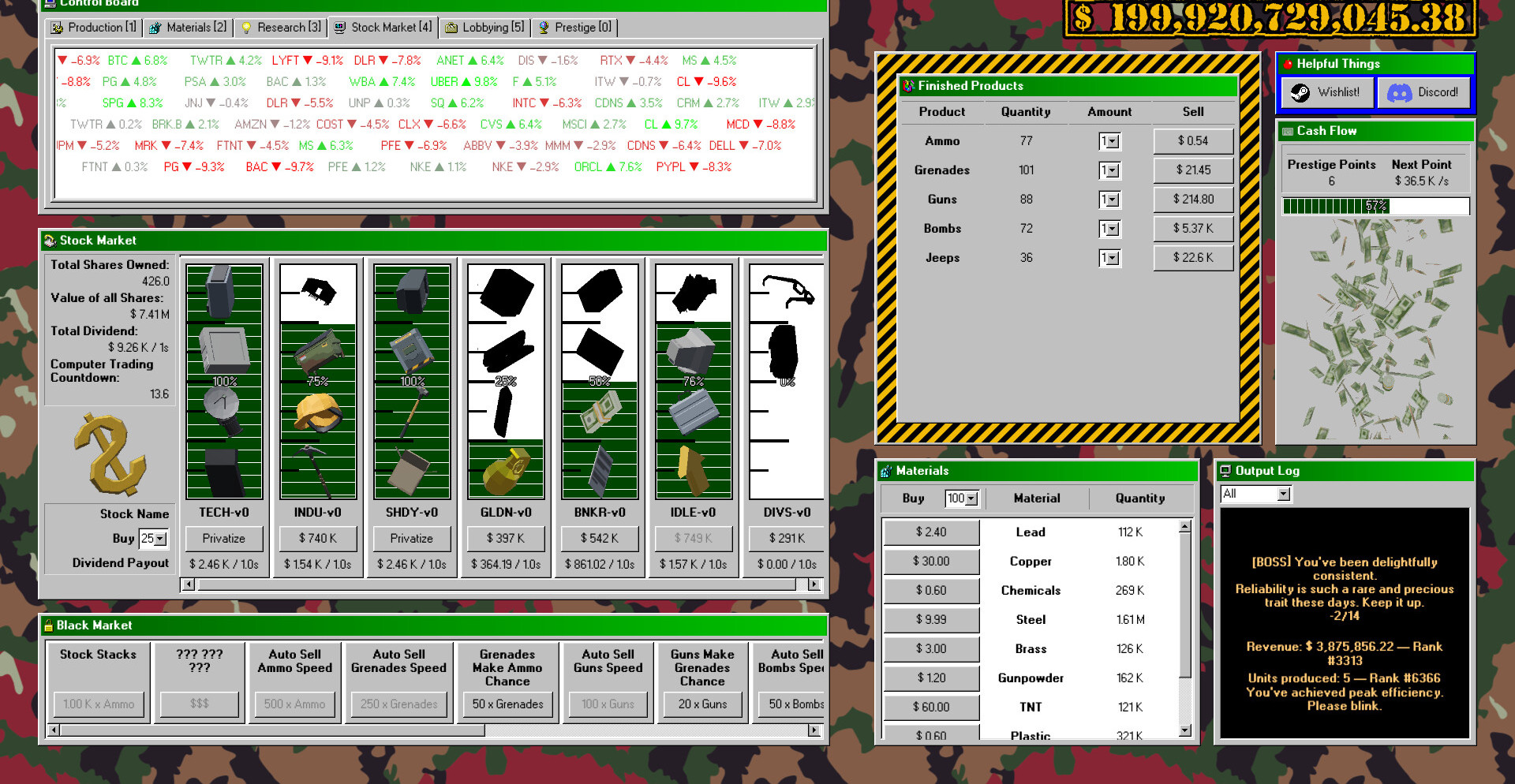The image size is (1515, 784).
Task: Select the DIVS-v0 stock chart thumbnail
Action: (786, 381)
